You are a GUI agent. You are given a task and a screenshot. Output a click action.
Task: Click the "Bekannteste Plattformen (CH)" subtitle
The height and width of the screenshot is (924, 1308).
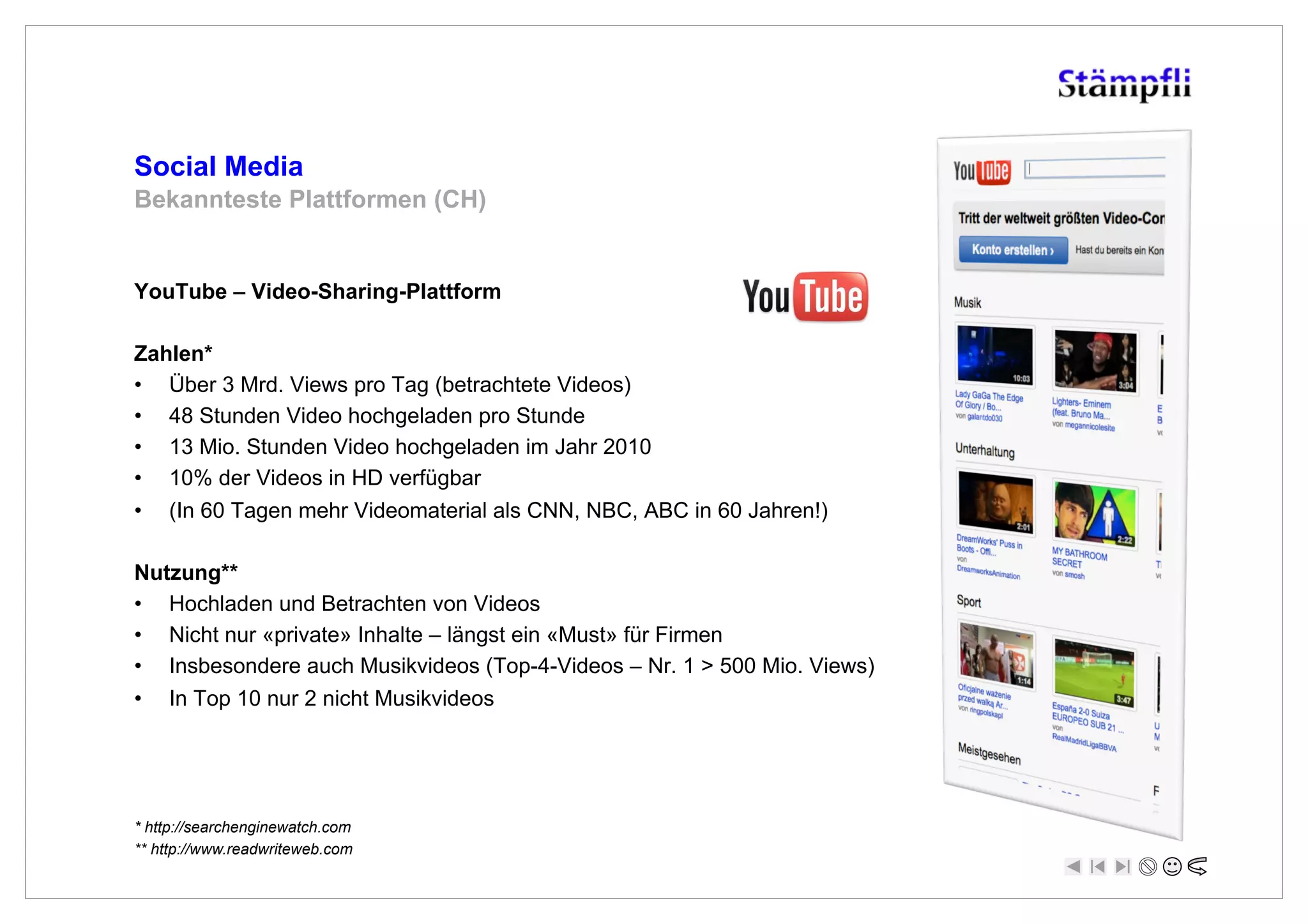coord(310,199)
